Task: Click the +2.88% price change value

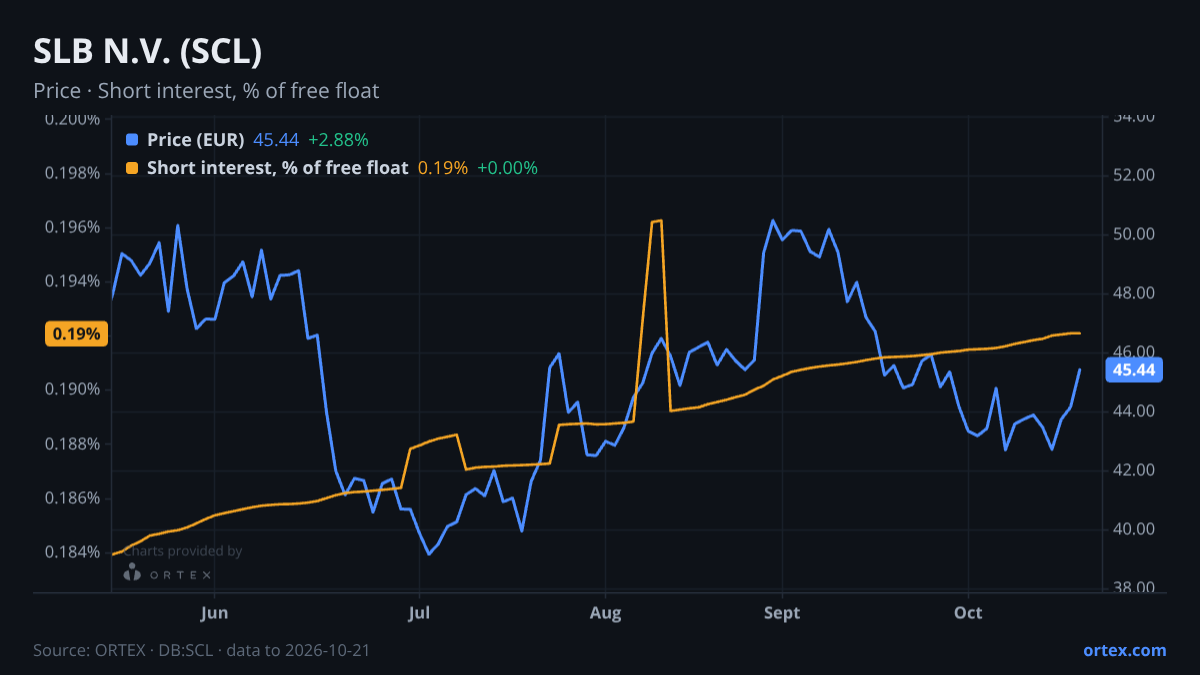Action: [x=338, y=140]
